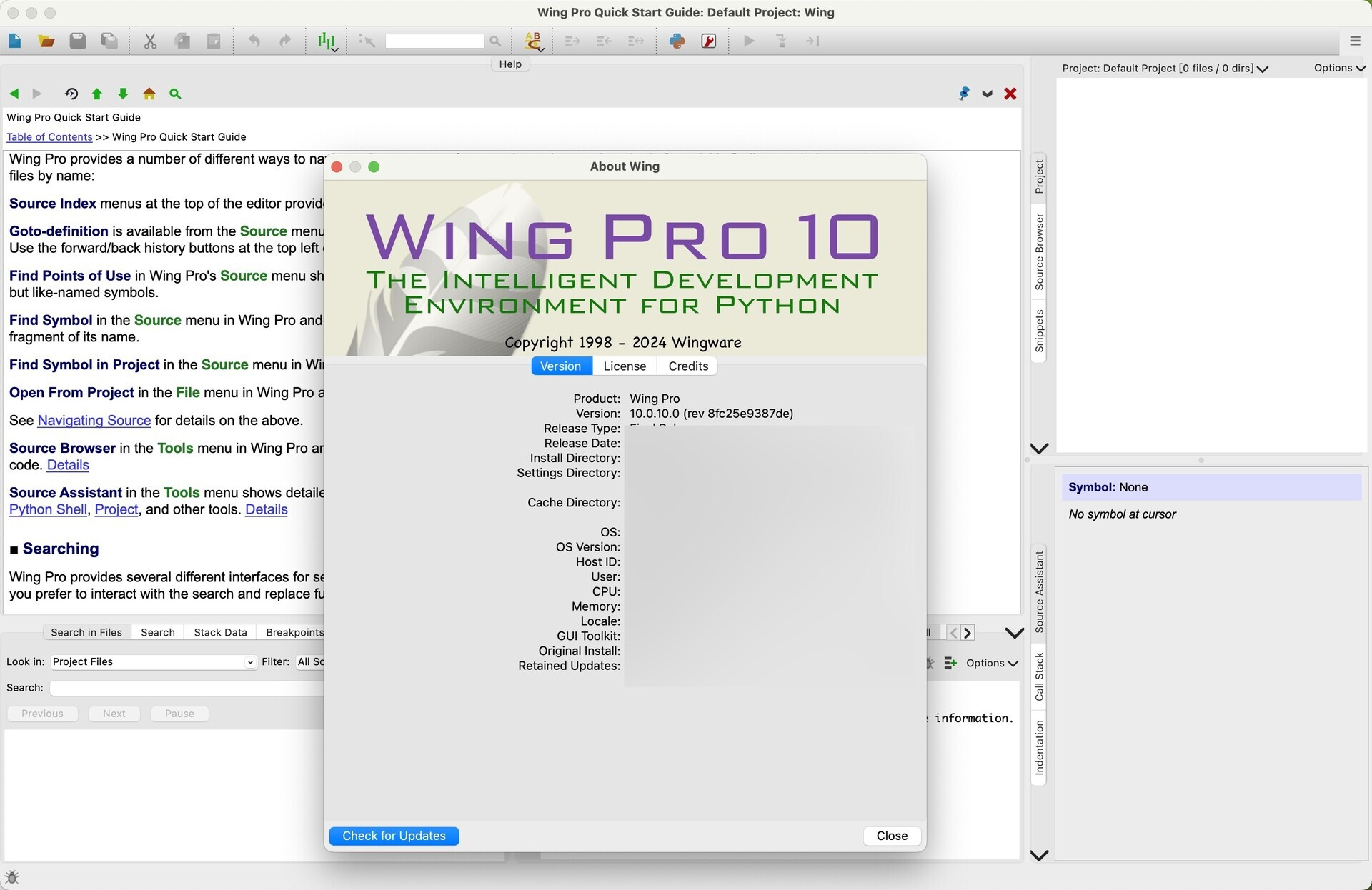Click the red PDF document icon
This screenshot has width=1372, height=890.
coord(709,41)
